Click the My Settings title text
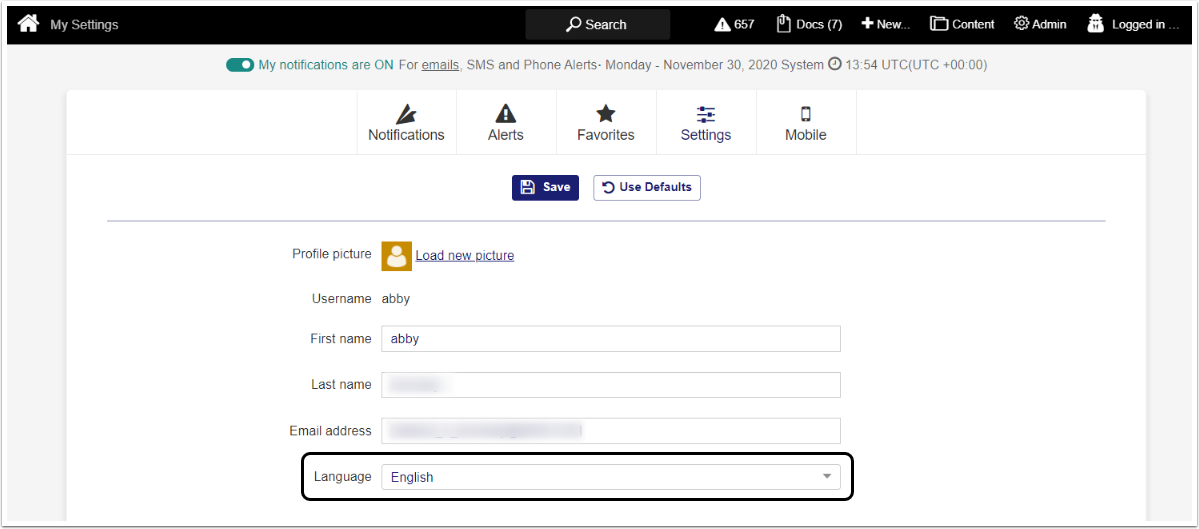This screenshot has width=1199, height=529. coord(84,24)
